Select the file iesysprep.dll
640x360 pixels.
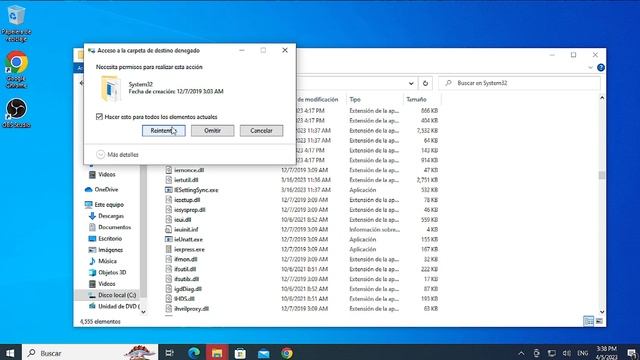[189, 210]
